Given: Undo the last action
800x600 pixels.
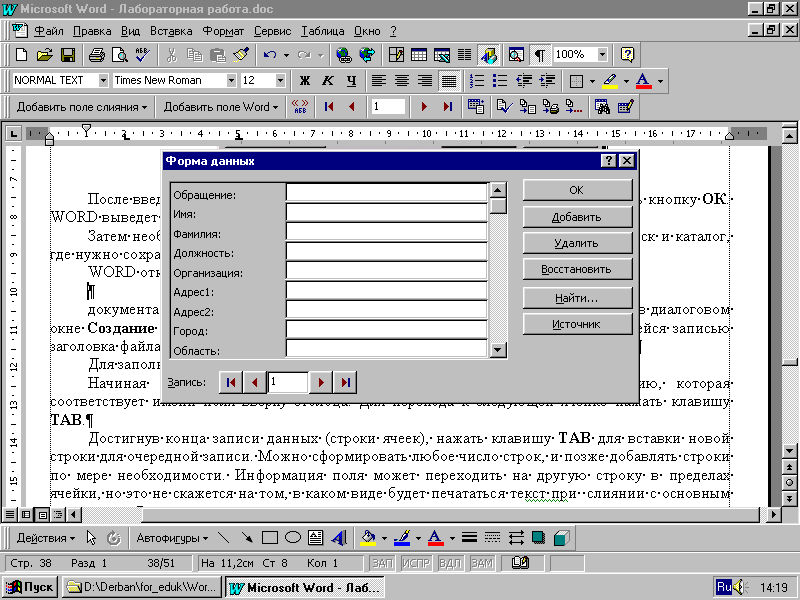Looking at the screenshot, I should click(269, 55).
